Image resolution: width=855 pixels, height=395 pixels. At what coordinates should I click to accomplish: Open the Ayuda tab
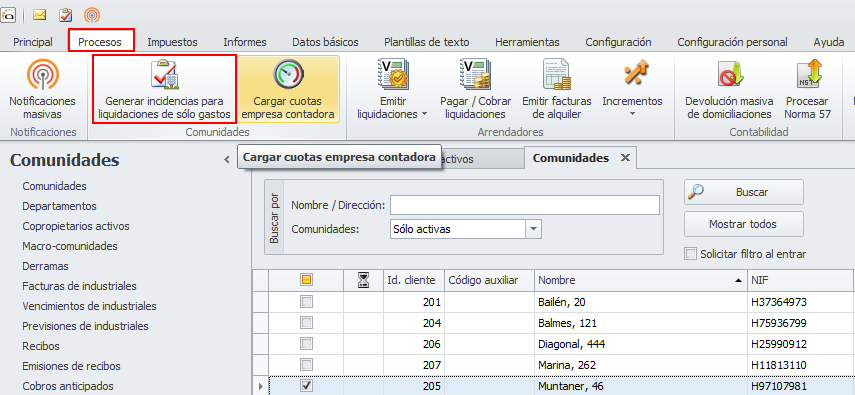[x=829, y=42]
